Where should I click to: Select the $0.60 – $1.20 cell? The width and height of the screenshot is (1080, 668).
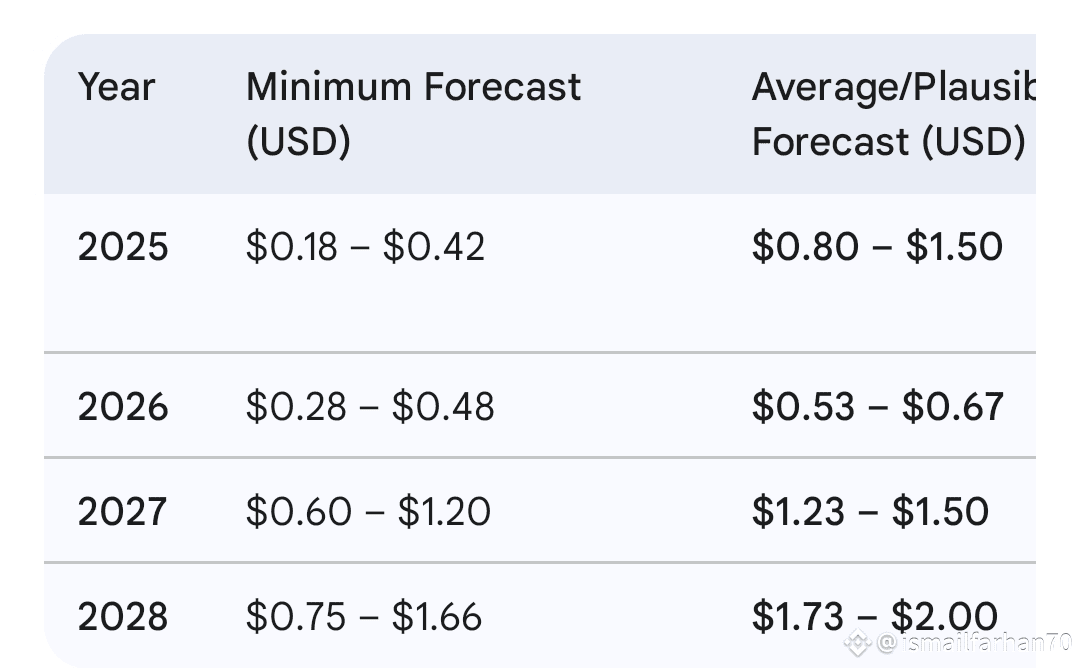tap(368, 512)
